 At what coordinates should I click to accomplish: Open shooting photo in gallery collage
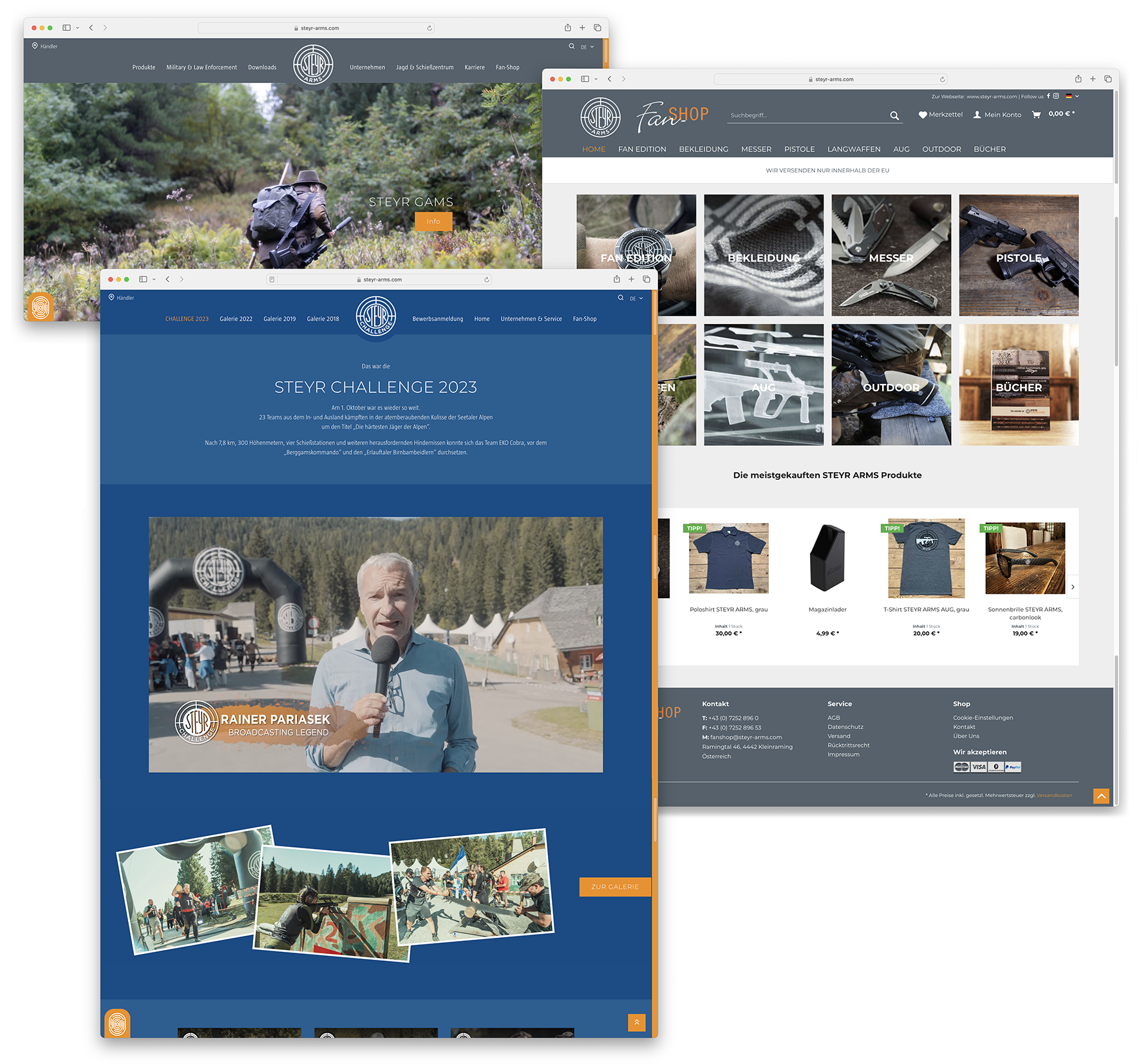332,904
